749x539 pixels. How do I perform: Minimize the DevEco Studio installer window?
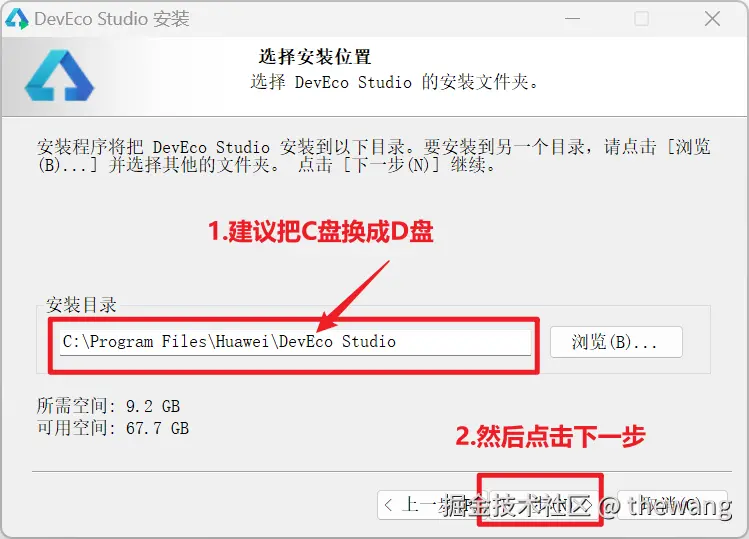tap(572, 19)
